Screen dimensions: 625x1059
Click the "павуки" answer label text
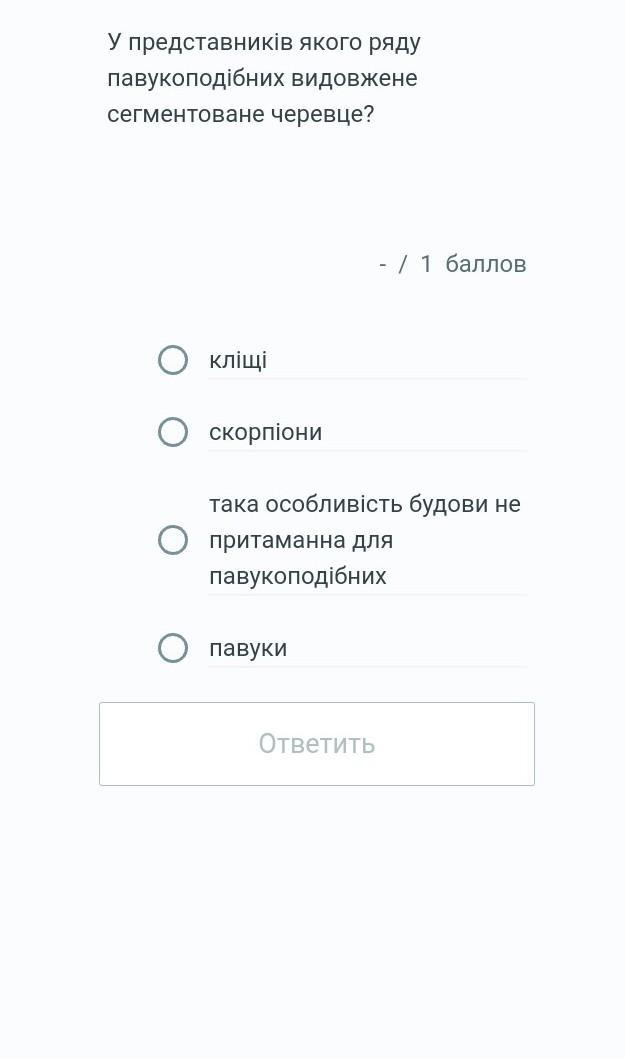pos(248,648)
